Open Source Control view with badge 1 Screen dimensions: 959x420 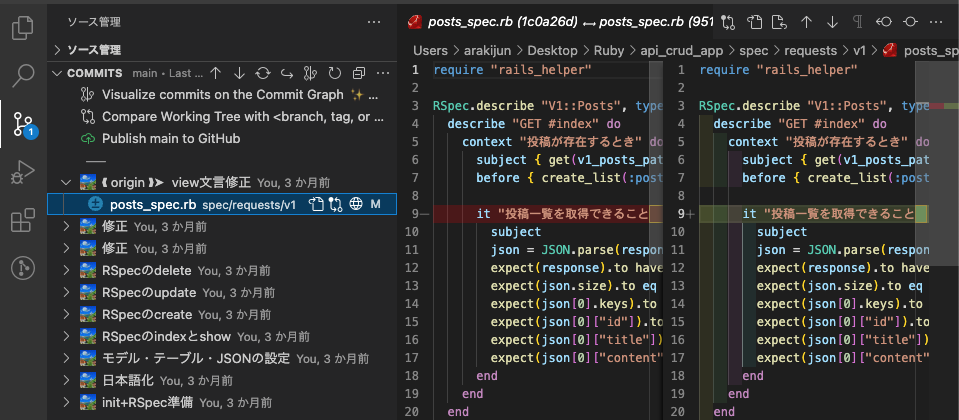(24, 124)
